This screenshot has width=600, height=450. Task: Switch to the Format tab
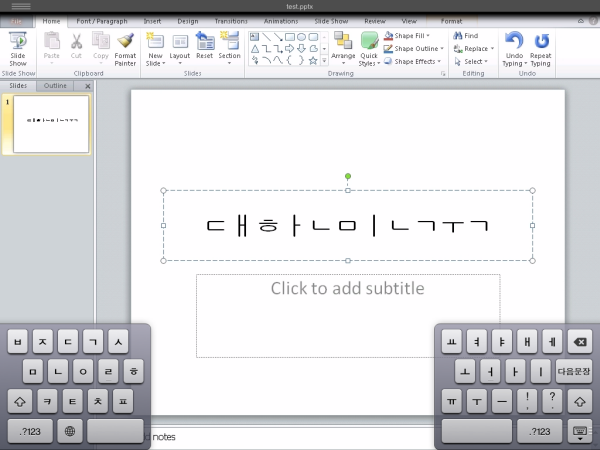[x=452, y=21]
